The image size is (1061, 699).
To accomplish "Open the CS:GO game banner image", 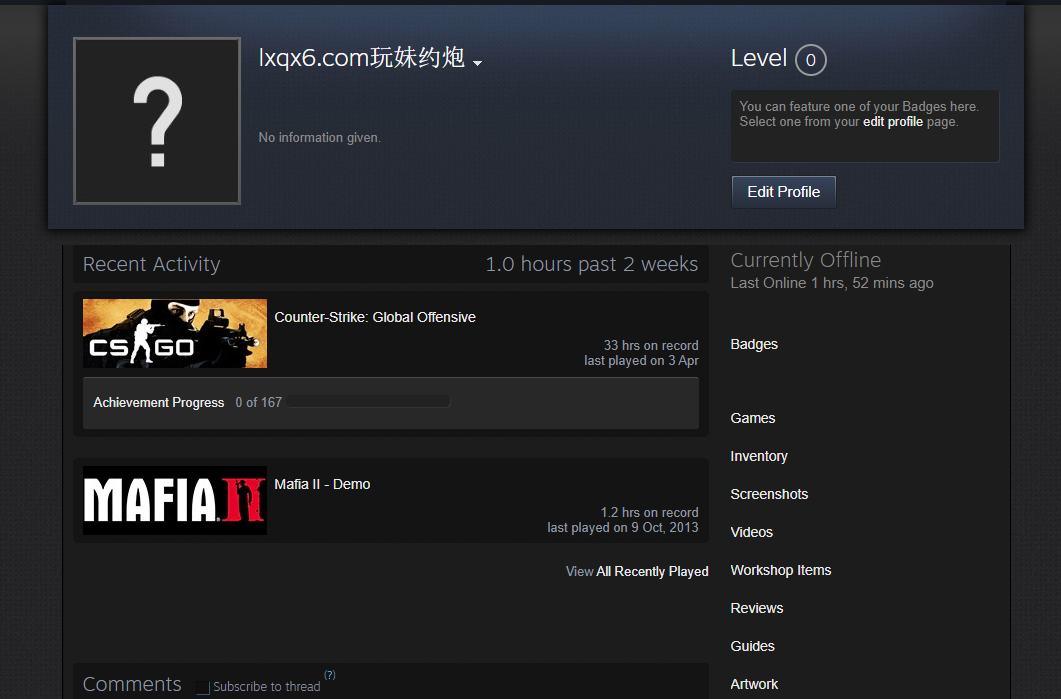I will (175, 334).
